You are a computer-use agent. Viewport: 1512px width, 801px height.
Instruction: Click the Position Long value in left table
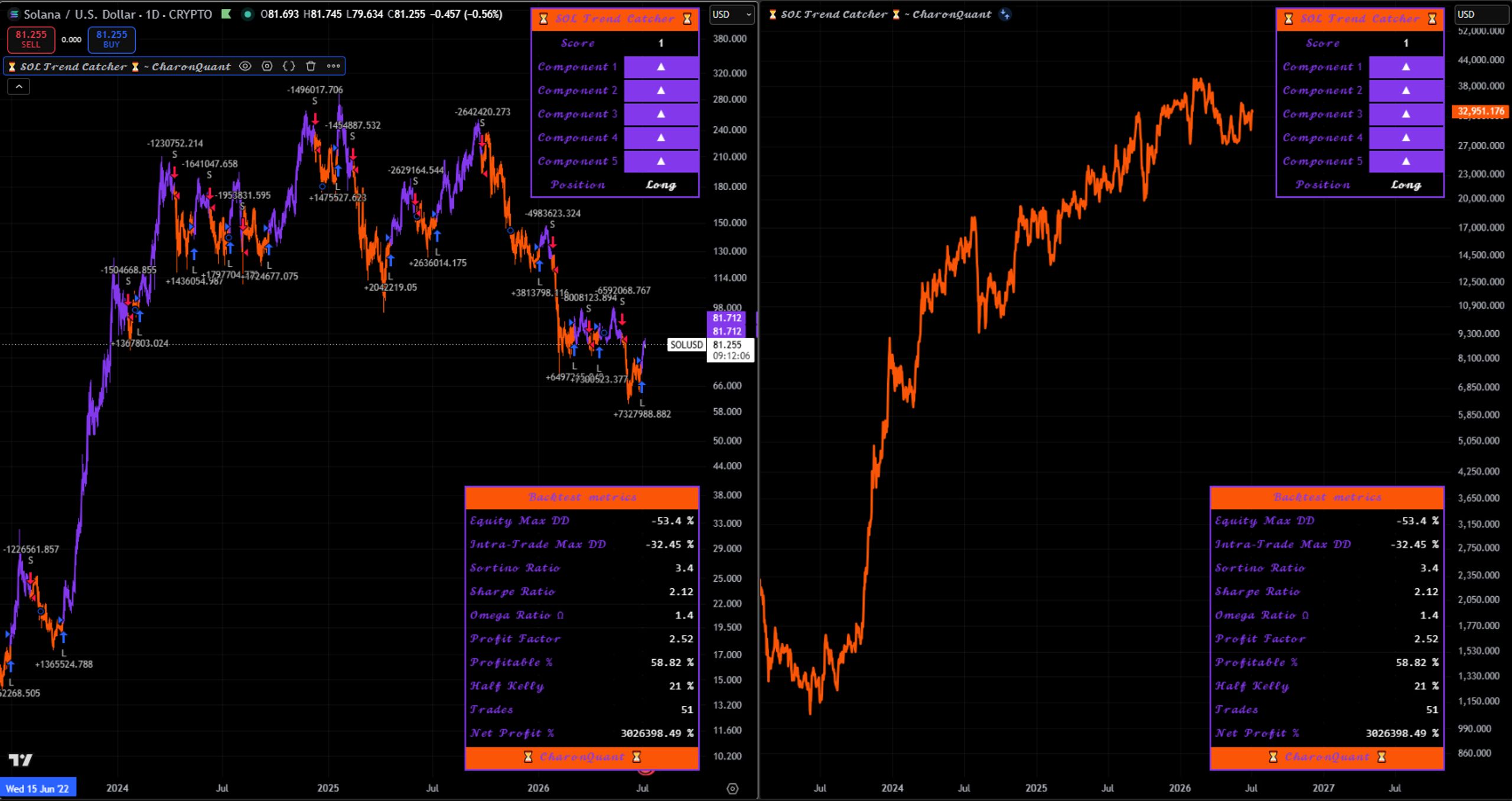click(x=661, y=185)
